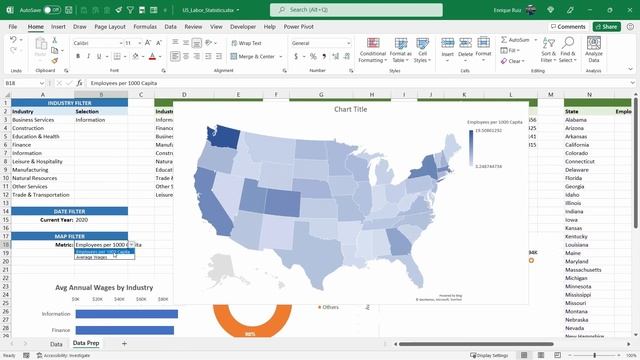Click the Accounting dollar format icon

pyautogui.click(x=296, y=56)
